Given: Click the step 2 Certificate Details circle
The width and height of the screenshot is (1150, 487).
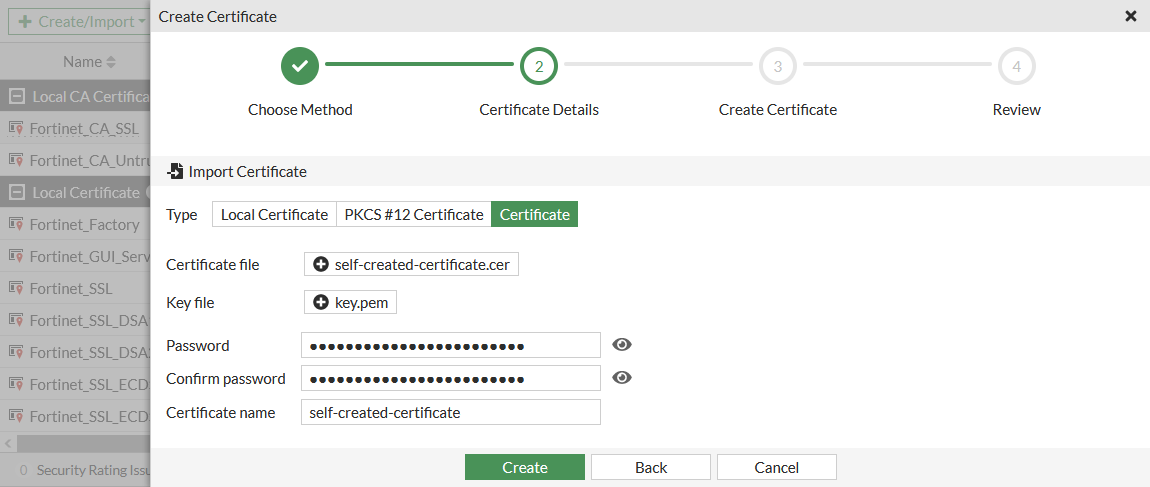Looking at the screenshot, I should click(539, 66).
